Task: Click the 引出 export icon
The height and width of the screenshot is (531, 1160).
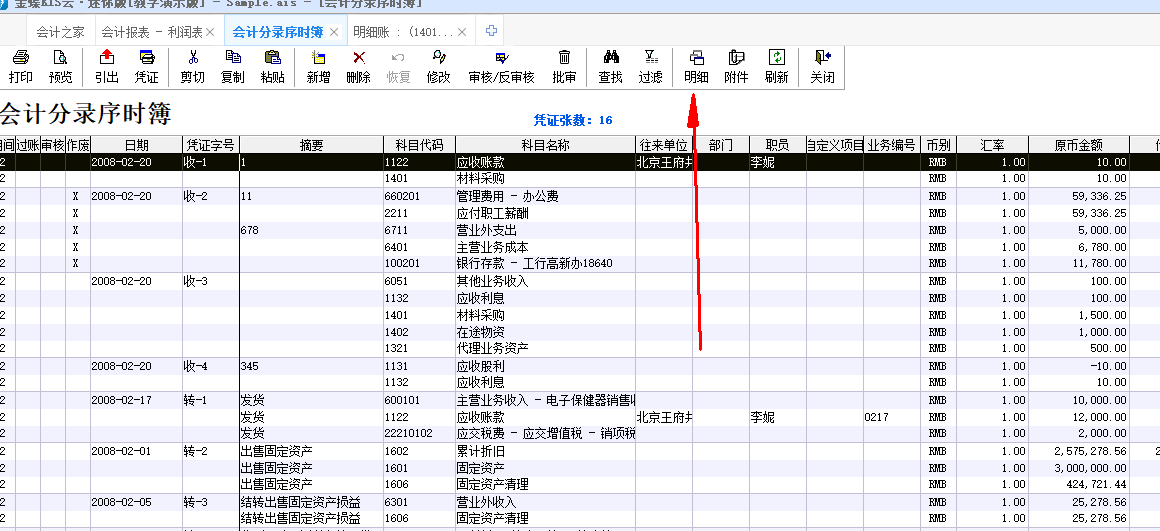Action: 107,66
